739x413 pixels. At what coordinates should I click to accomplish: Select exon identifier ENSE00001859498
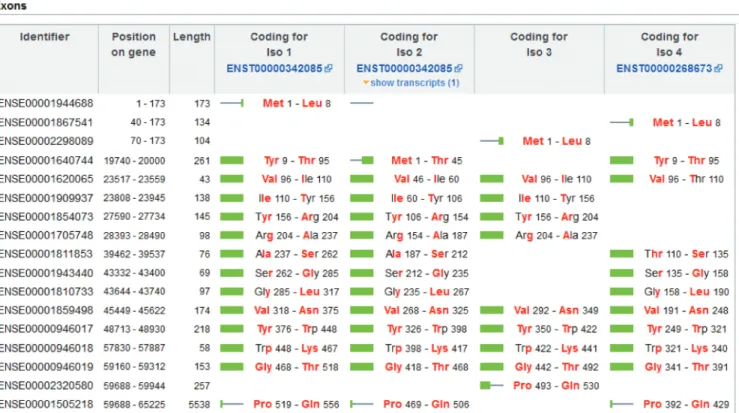tap(46, 310)
